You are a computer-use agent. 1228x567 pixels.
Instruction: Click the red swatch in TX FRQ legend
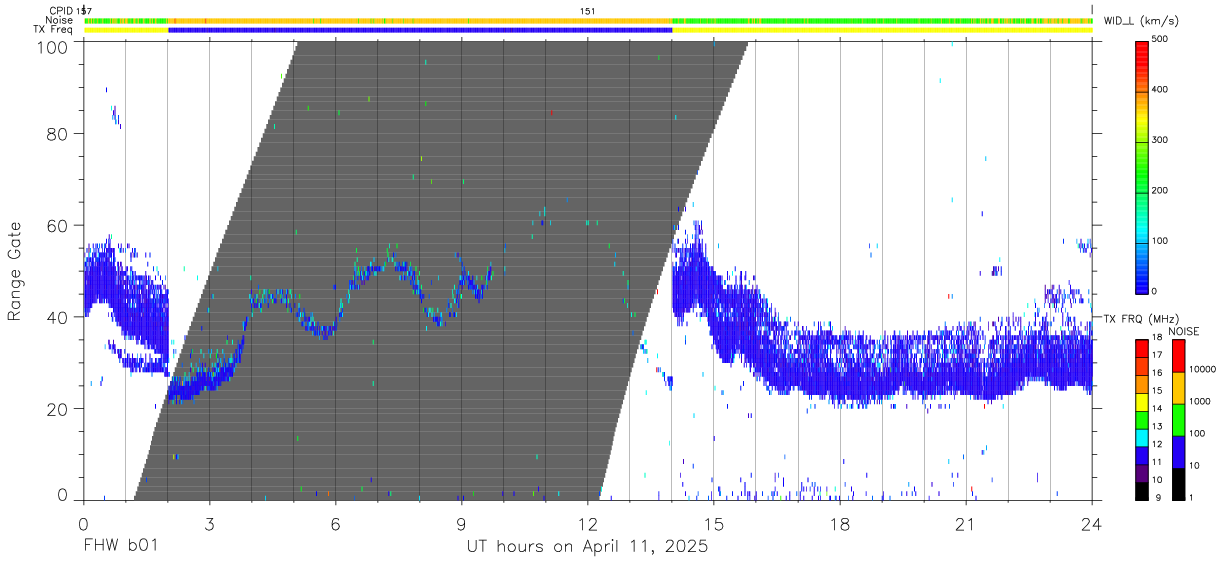pyautogui.click(x=1142, y=347)
